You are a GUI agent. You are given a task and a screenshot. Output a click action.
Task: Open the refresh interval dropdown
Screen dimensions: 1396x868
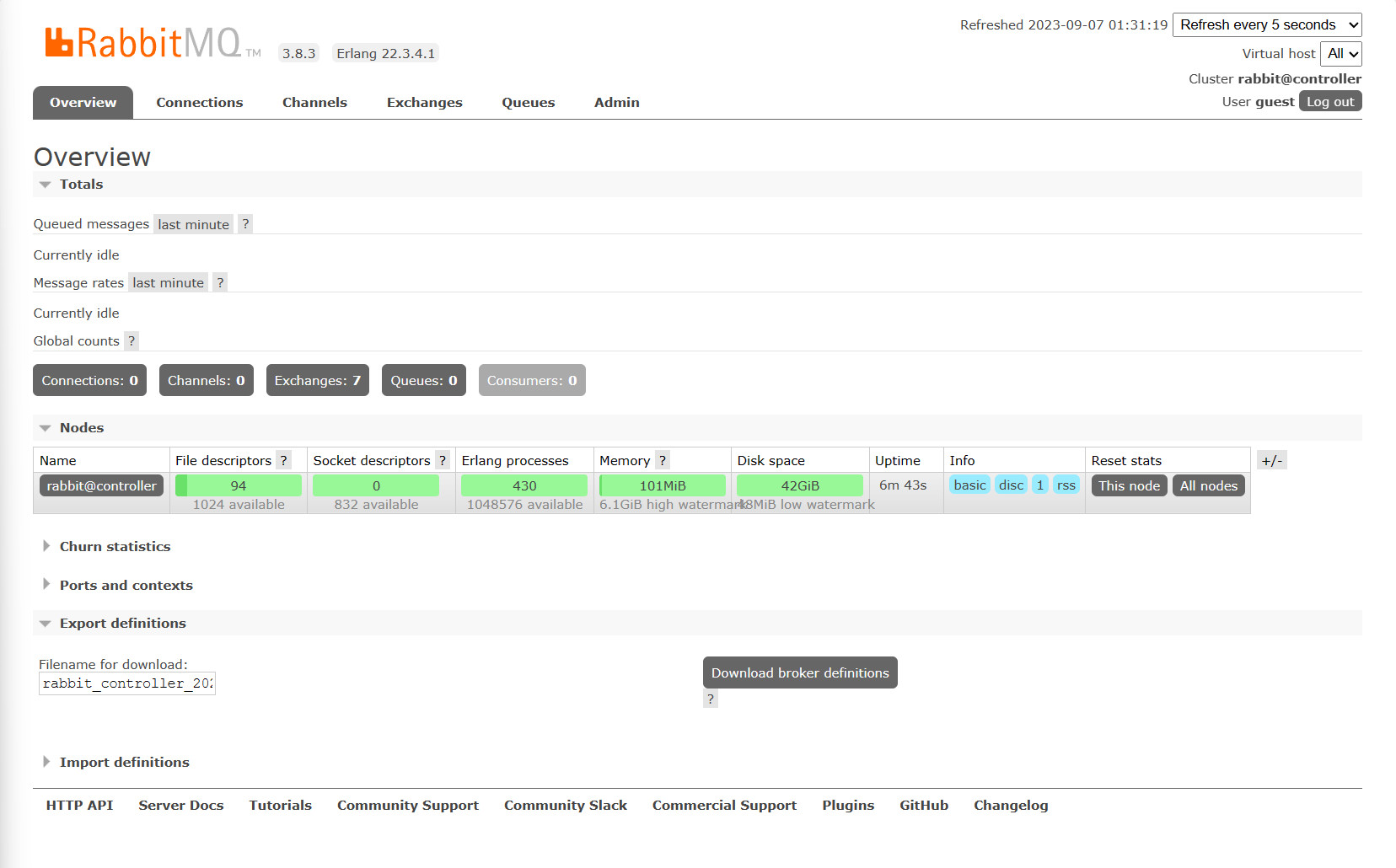click(x=1267, y=25)
